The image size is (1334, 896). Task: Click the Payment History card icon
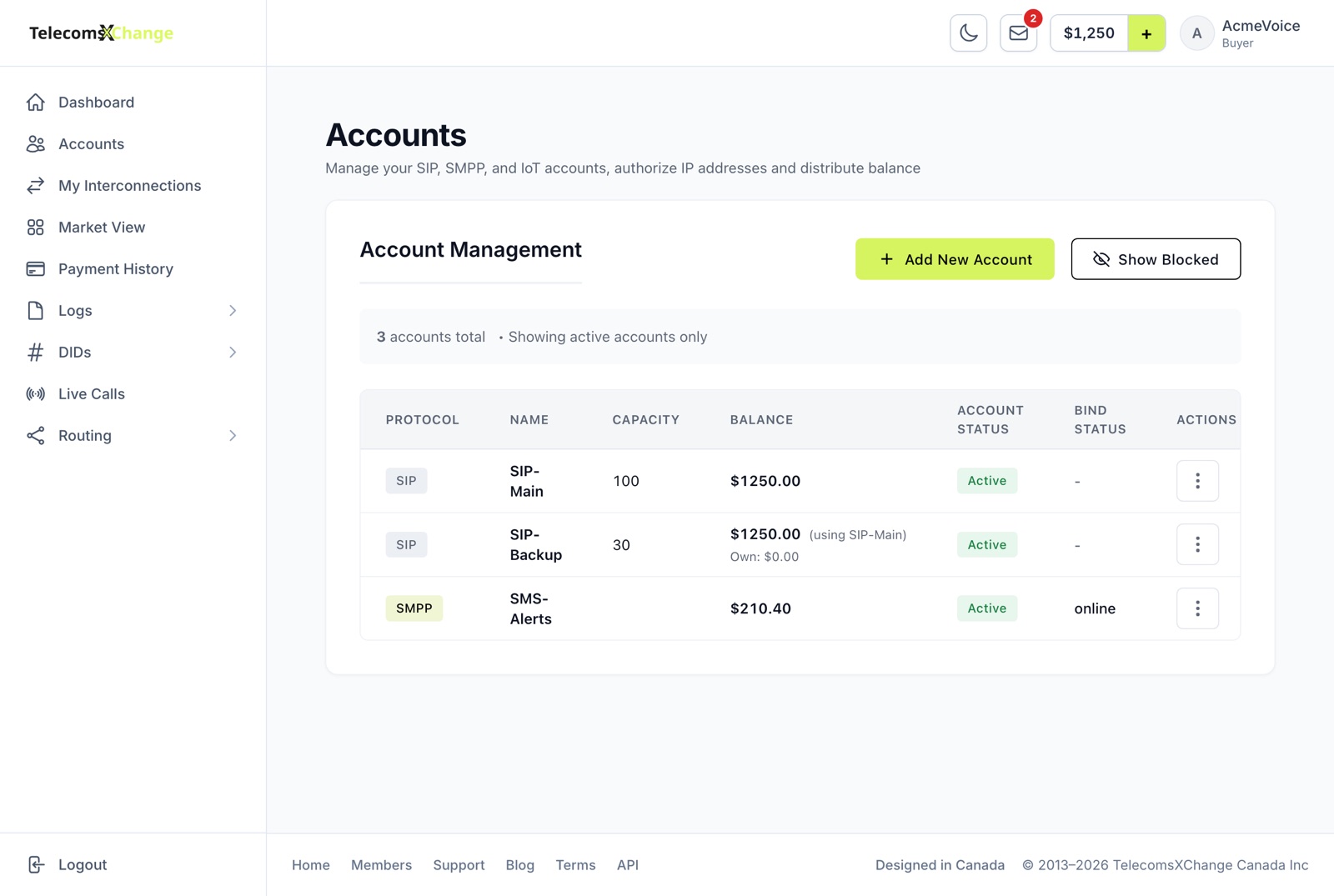click(x=35, y=269)
